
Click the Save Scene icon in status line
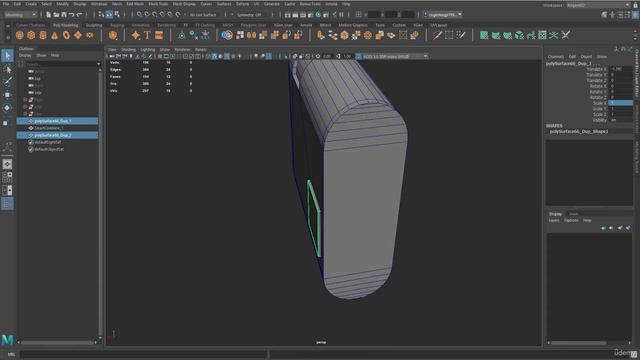pos(64,15)
